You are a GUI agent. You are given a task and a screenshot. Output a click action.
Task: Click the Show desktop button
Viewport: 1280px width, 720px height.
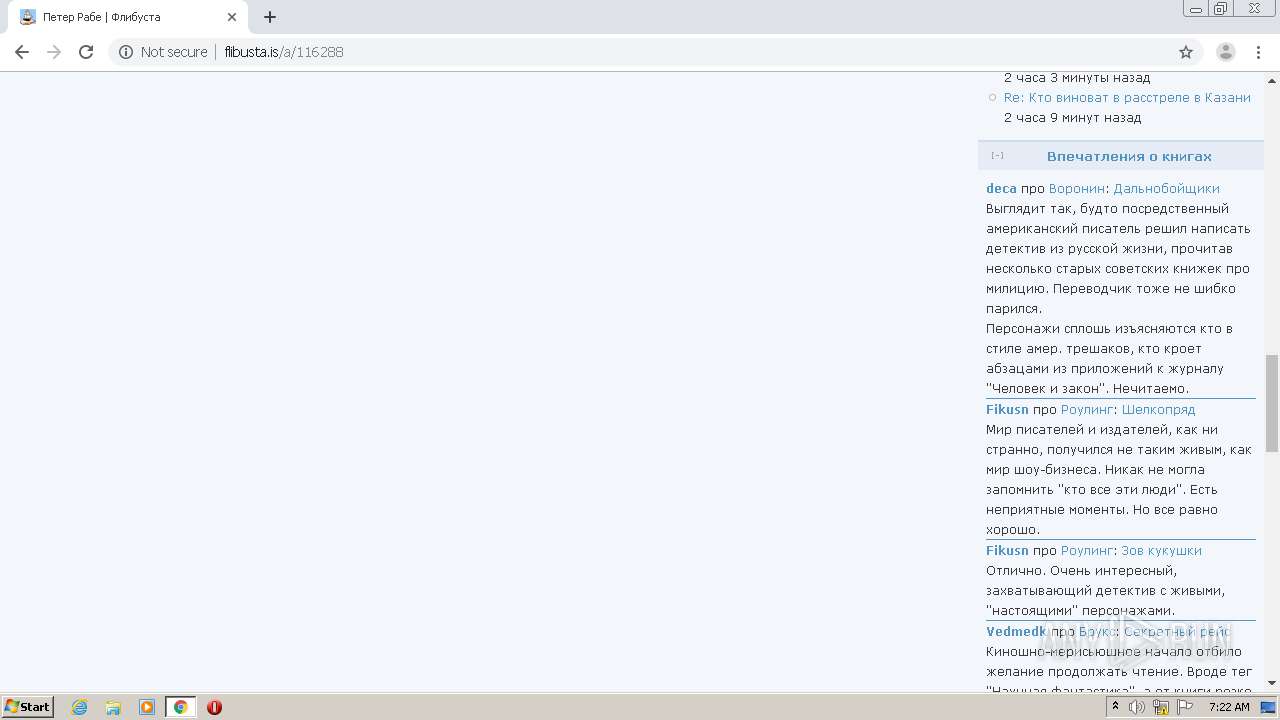pos(1270,707)
